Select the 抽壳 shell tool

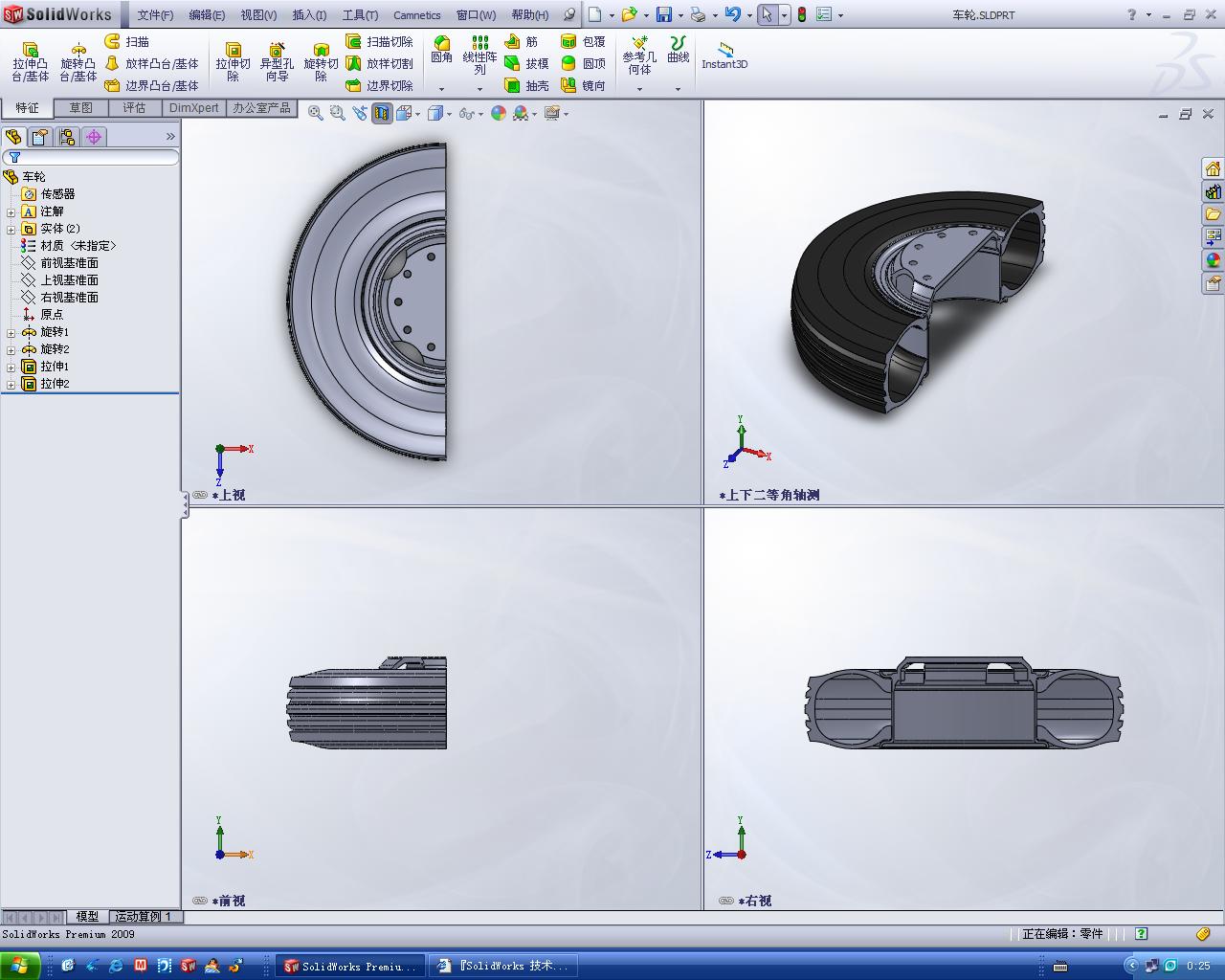pyautogui.click(x=526, y=85)
